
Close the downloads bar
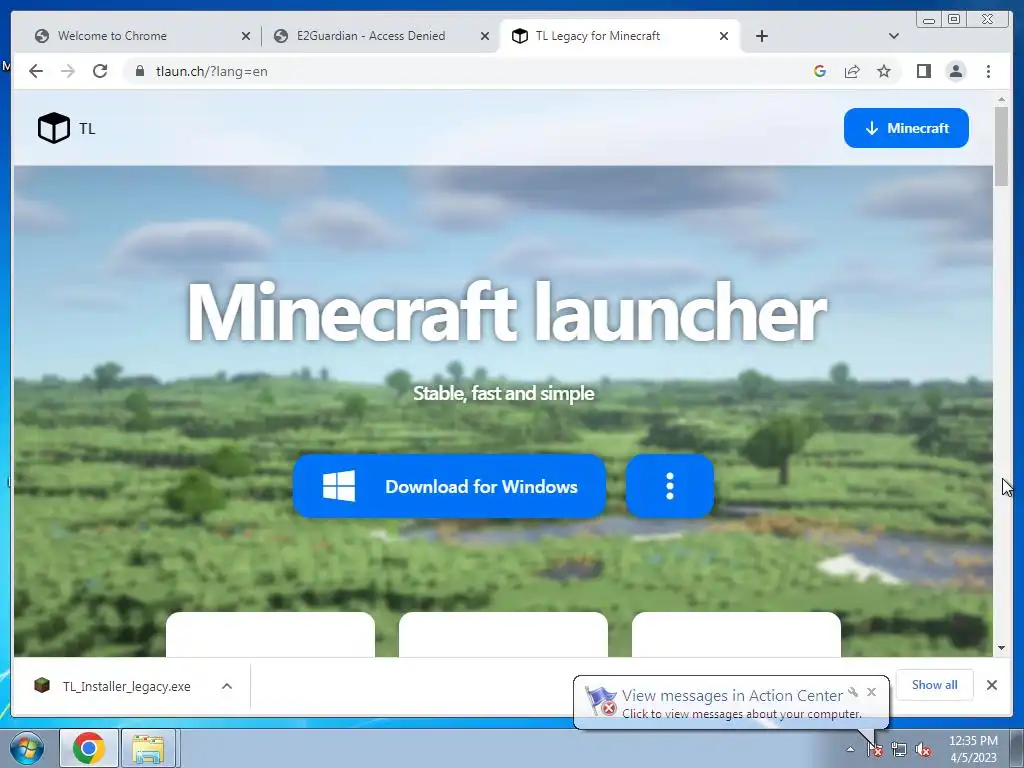point(992,685)
